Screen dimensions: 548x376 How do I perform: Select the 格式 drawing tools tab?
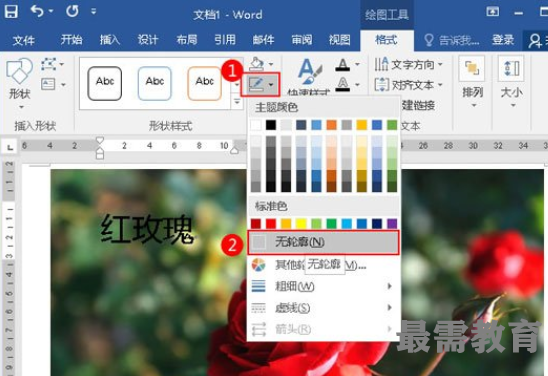pyautogui.click(x=386, y=40)
